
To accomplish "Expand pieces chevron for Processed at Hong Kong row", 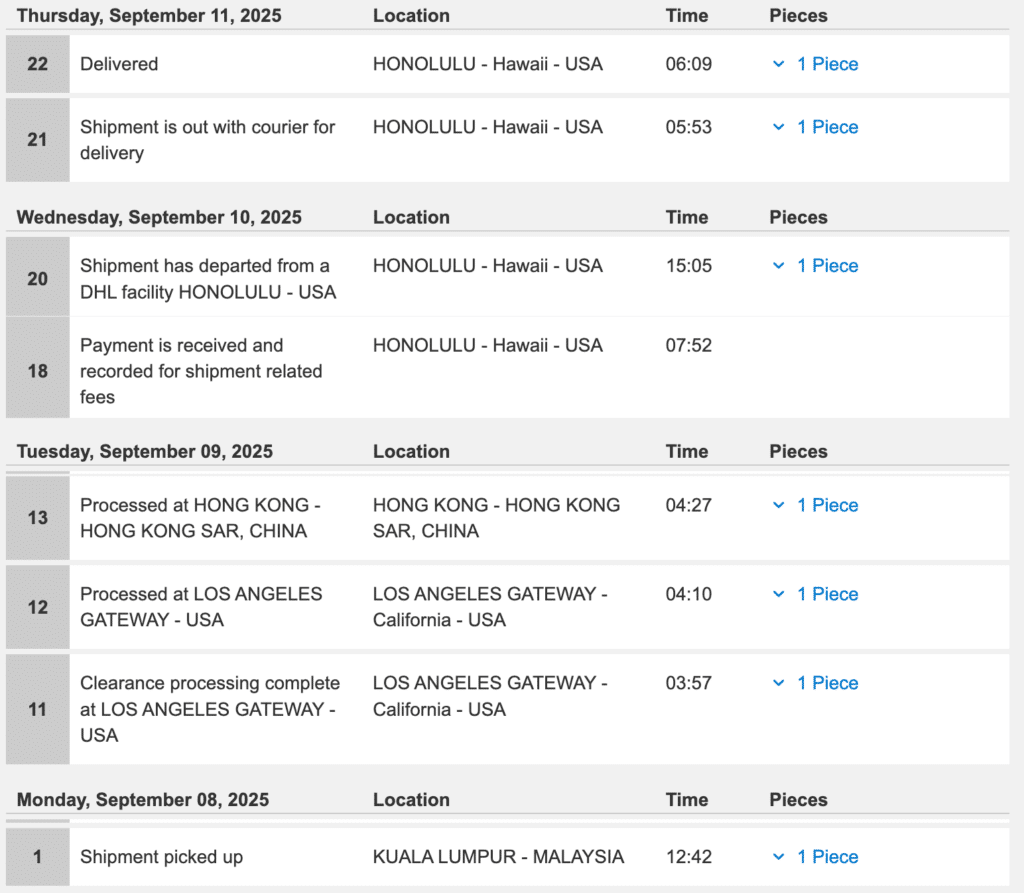I will [x=776, y=505].
